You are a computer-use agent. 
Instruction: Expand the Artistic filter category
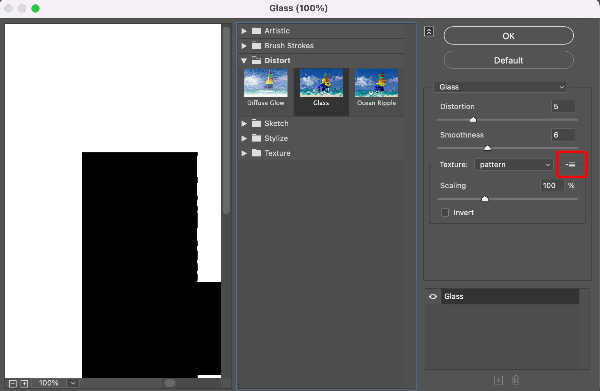[244, 31]
